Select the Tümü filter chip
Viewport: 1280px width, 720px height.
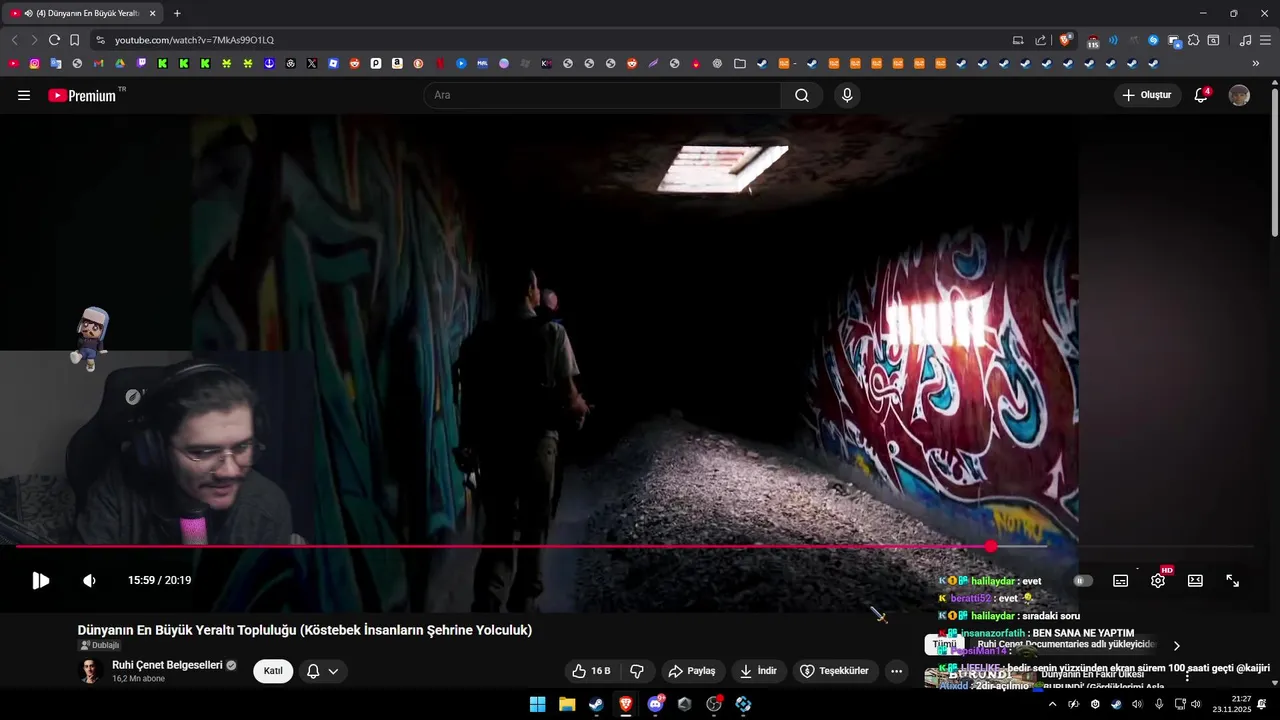943,645
